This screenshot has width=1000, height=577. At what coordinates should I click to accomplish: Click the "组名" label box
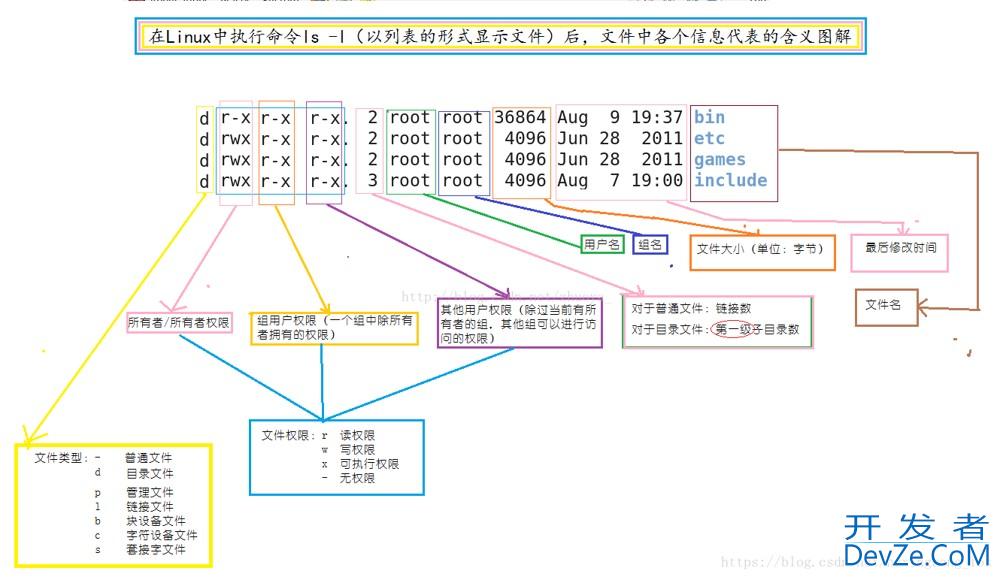point(650,244)
